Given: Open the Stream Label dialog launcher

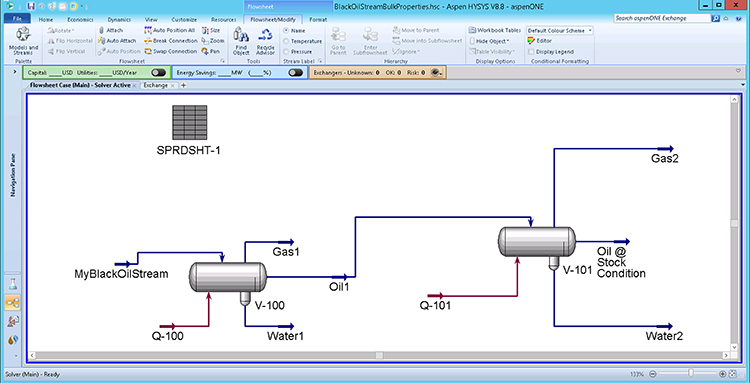Looking at the screenshot, I should click(320, 61).
